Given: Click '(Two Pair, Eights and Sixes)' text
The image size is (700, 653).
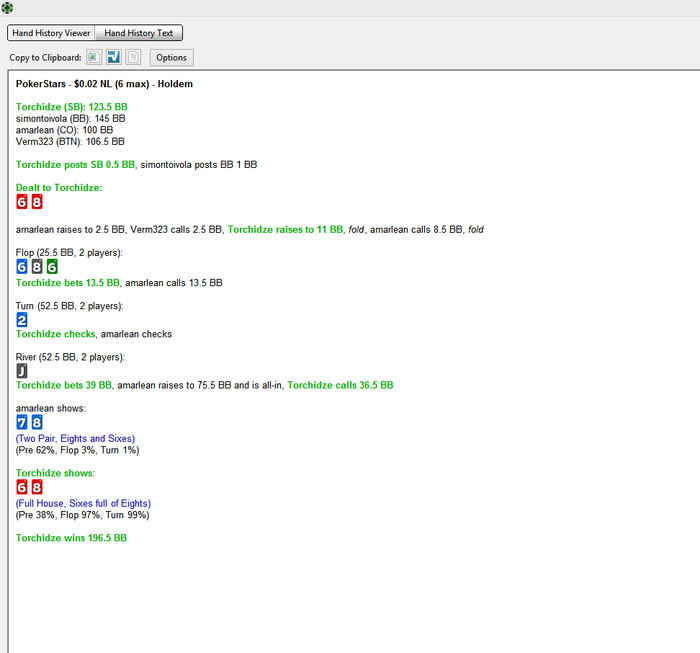Looking at the screenshot, I should click(x=75, y=438).
